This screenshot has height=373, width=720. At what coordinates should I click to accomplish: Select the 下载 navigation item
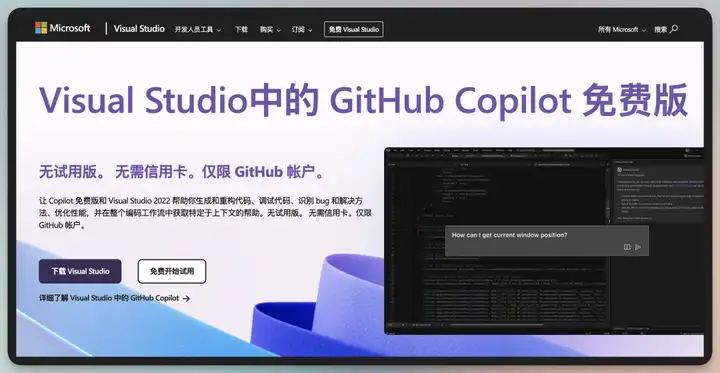click(x=241, y=29)
